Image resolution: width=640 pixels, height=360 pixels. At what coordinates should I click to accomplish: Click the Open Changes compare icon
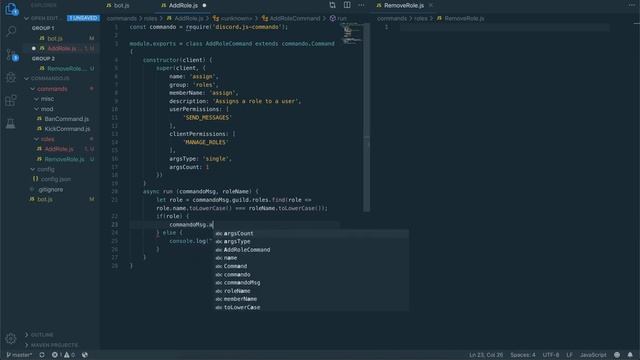point(332,5)
